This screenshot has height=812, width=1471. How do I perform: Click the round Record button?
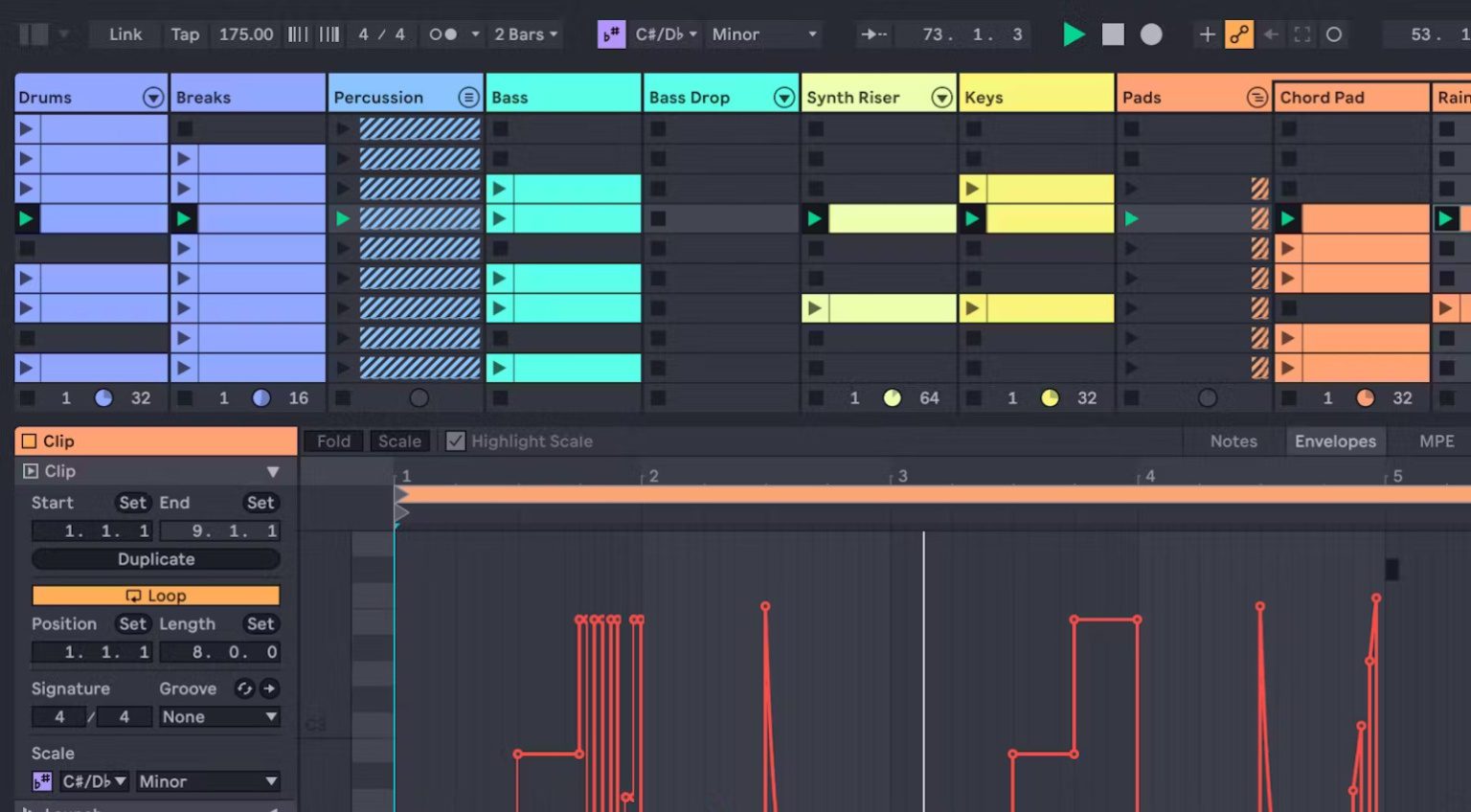[x=1151, y=34]
